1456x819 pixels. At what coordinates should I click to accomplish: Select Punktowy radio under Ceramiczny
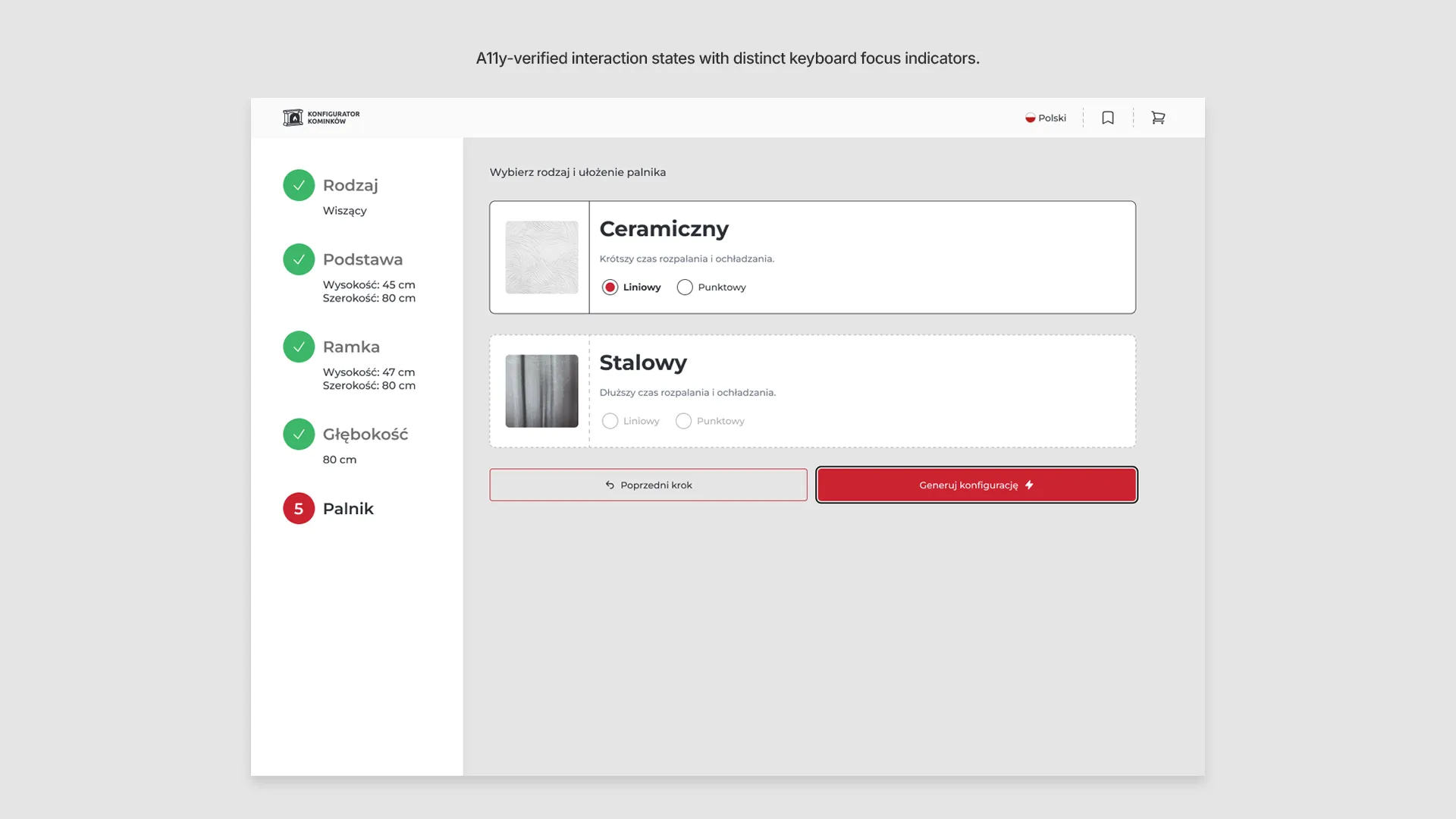685,287
